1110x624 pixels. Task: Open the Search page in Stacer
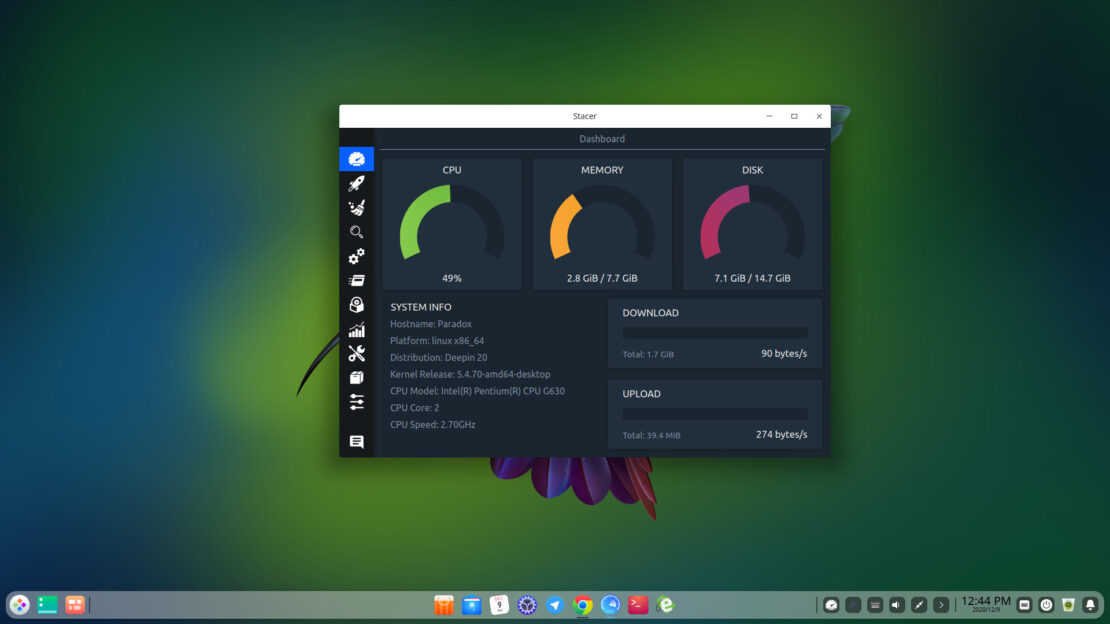[357, 232]
